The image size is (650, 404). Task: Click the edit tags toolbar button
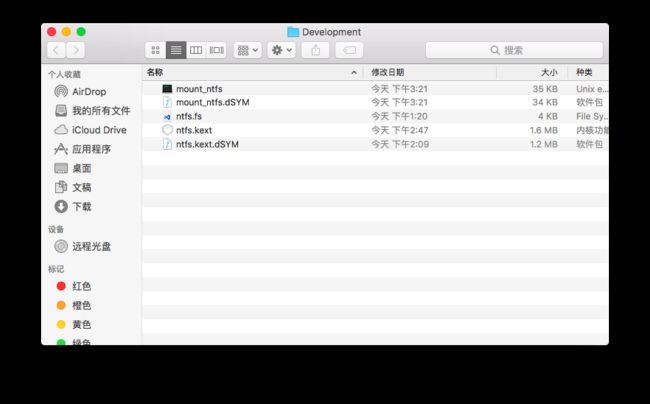tap(349, 50)
